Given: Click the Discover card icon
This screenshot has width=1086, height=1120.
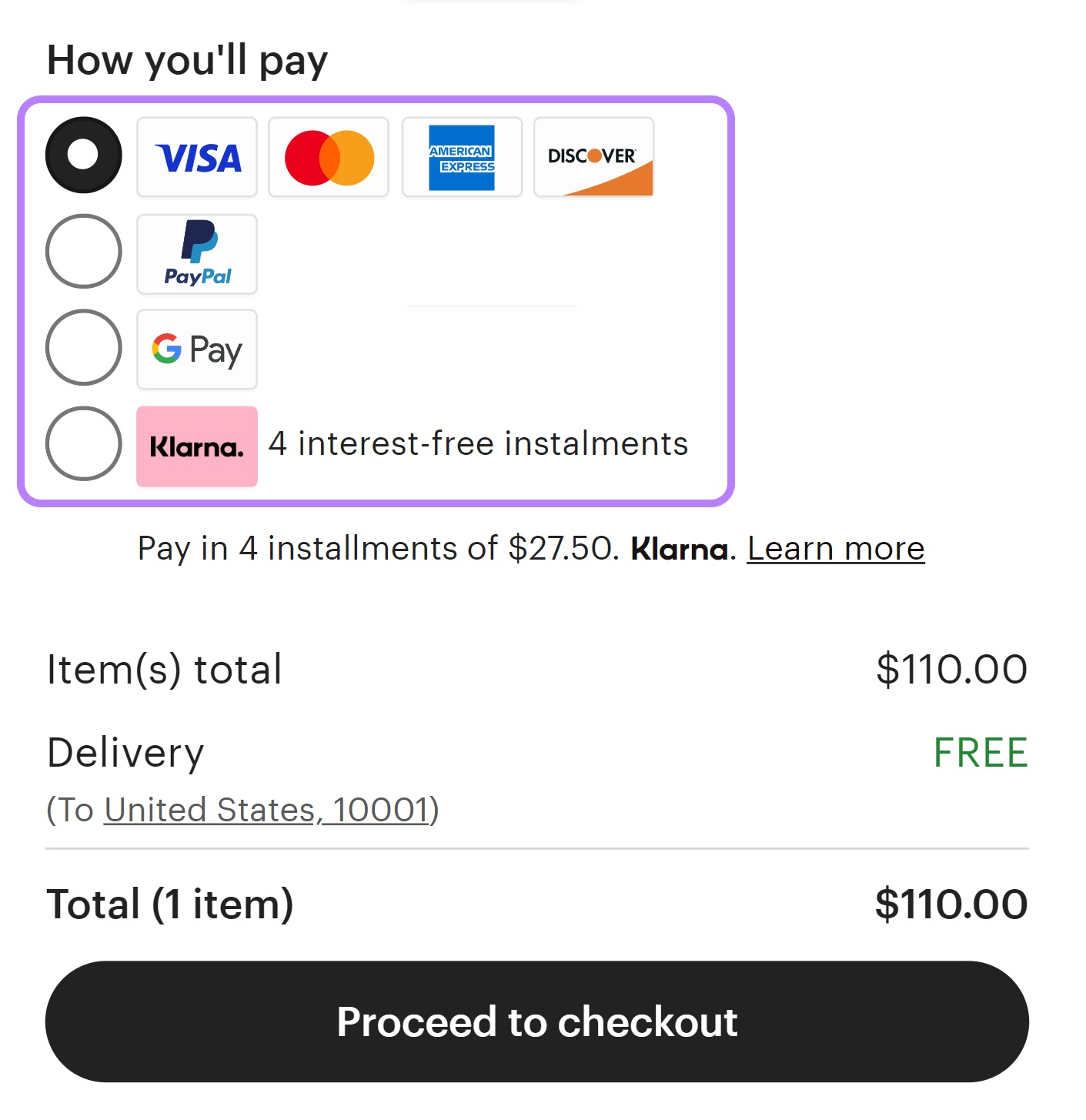Looking at the screenshot, I should coord(593,158).
